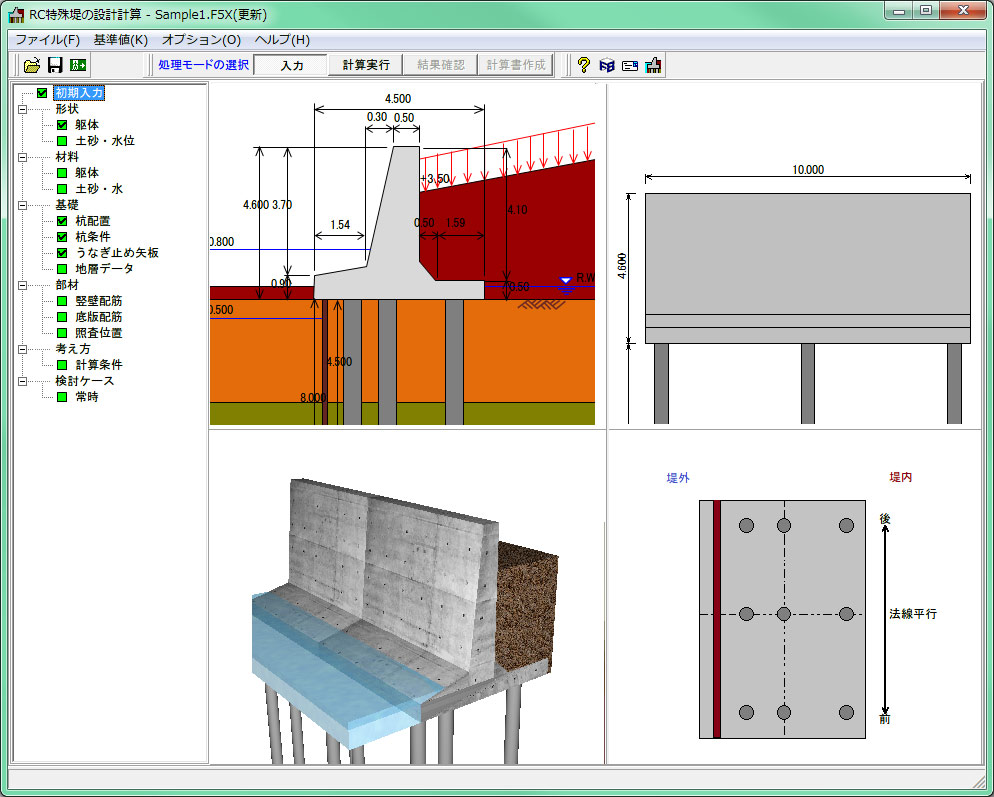The width and height of the screenshot is (994, 797).
Task: Open the オプション(O) menu
Action: coord(201,40)
